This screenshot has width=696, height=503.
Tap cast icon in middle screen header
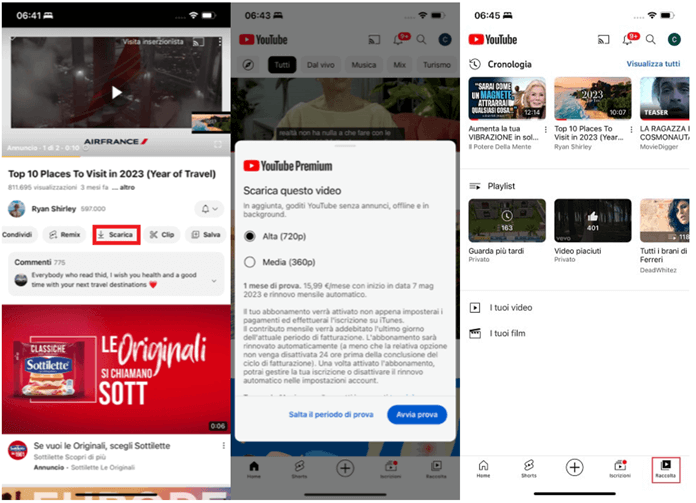(374, 40)
